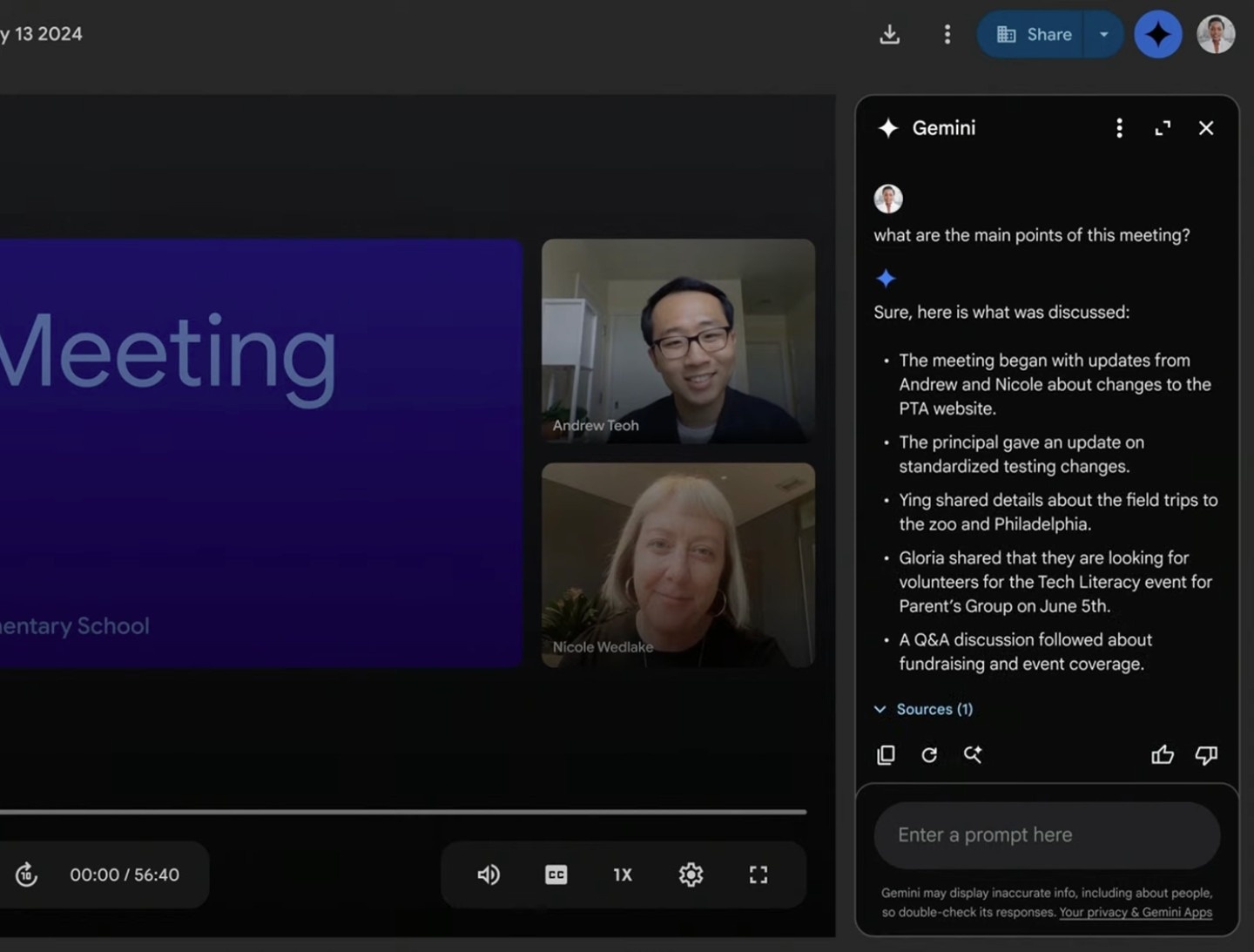1254x952 pixels.
Task: Open playback speed 1X options
Action: pos(623,874)
